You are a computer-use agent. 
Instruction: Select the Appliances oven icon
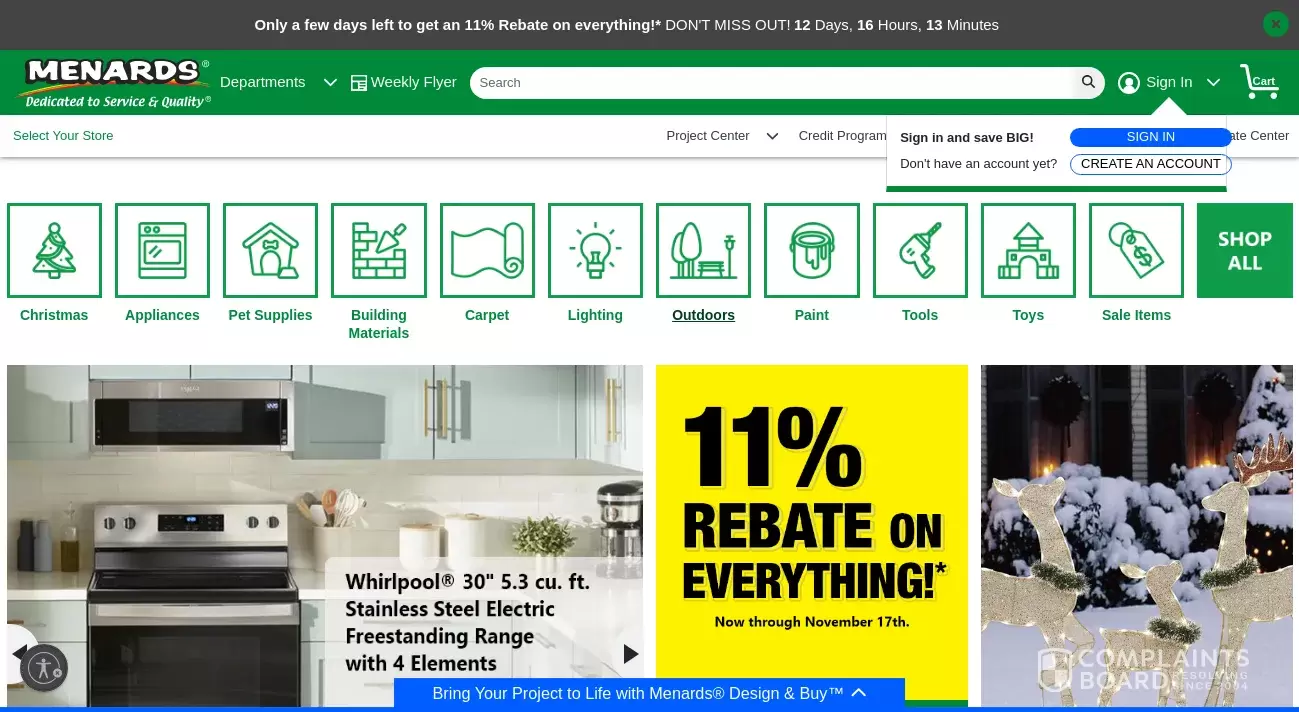click(x=162, y=250)
